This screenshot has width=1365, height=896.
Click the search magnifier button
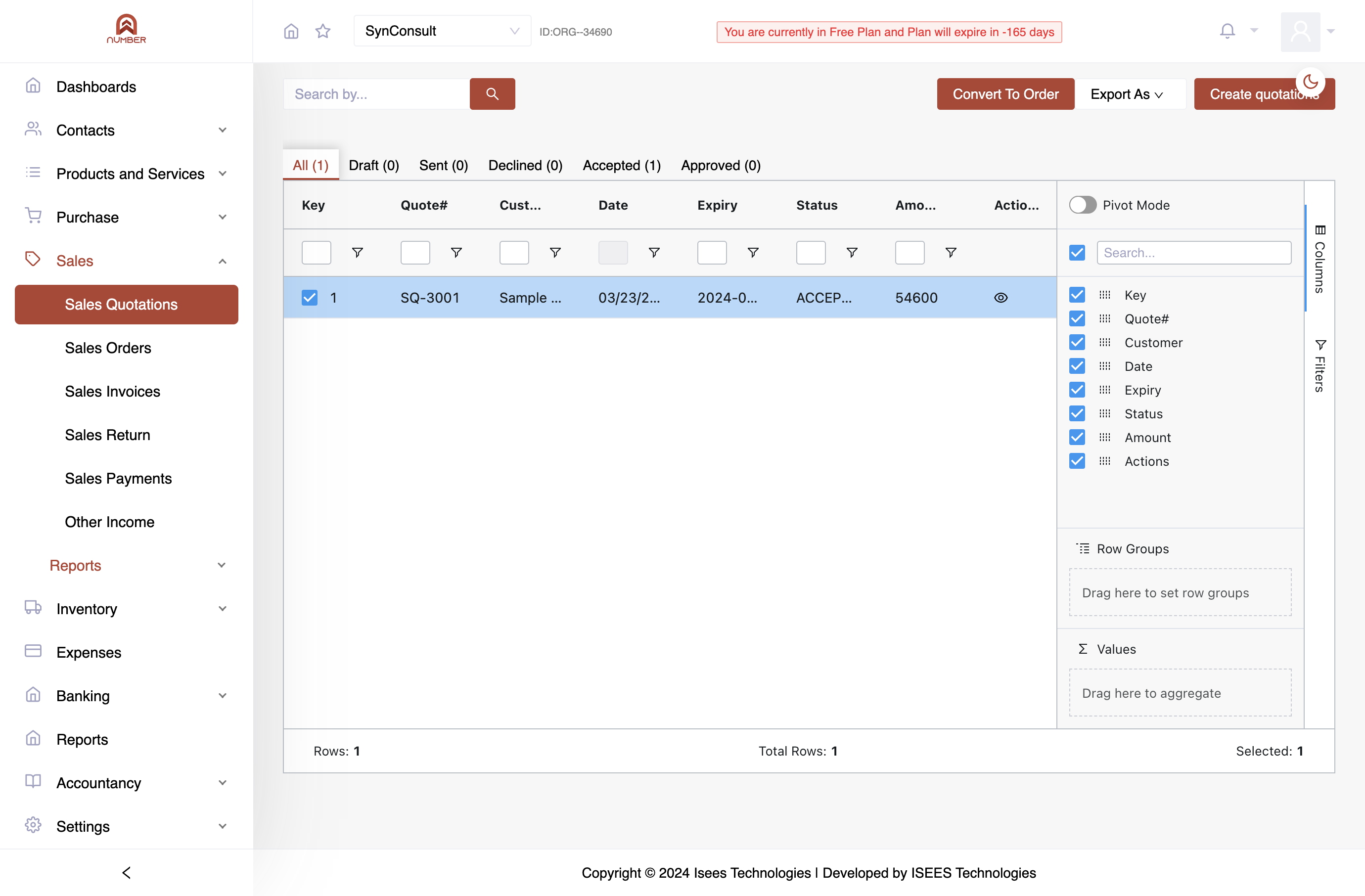[x=492, y=93]
